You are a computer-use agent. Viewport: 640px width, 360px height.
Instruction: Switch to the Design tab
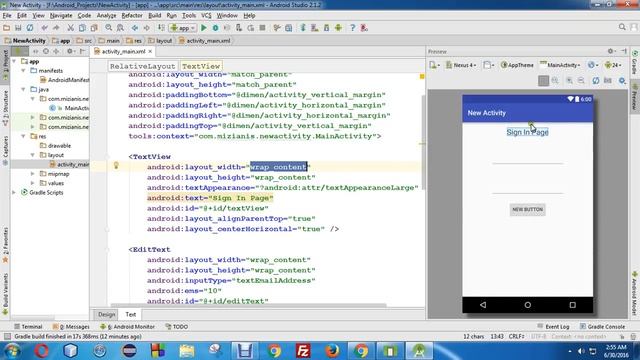106,314
